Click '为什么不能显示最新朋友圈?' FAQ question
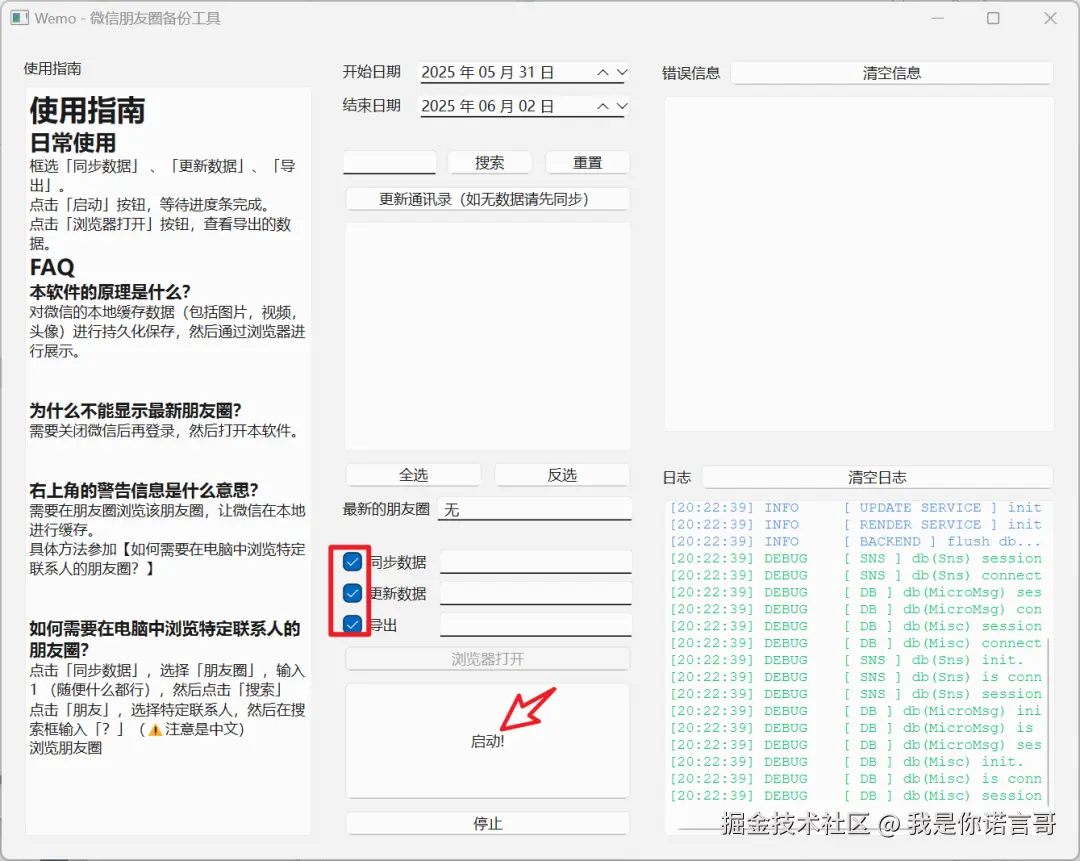 [135, 411]
